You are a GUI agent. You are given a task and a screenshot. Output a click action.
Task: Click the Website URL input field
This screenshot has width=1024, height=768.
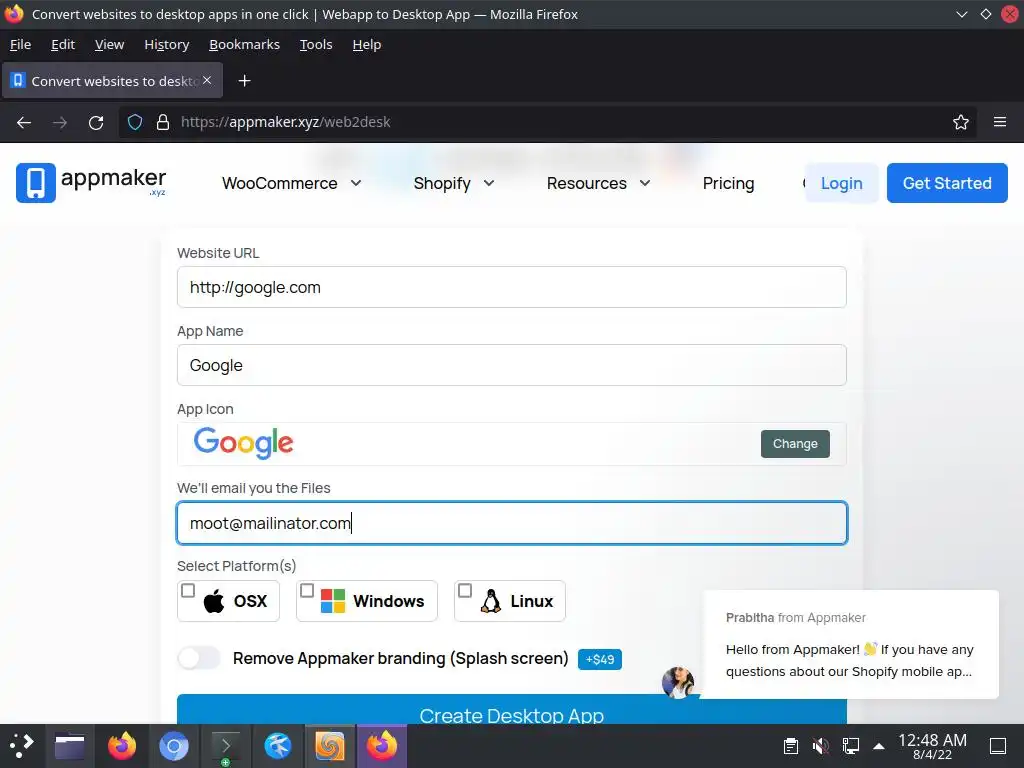coord(511,287)
